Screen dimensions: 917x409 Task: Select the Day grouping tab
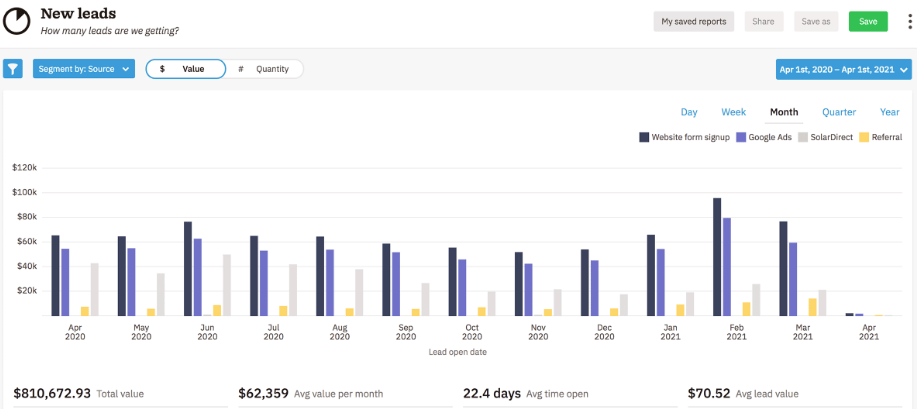click(x=689, y=112)
